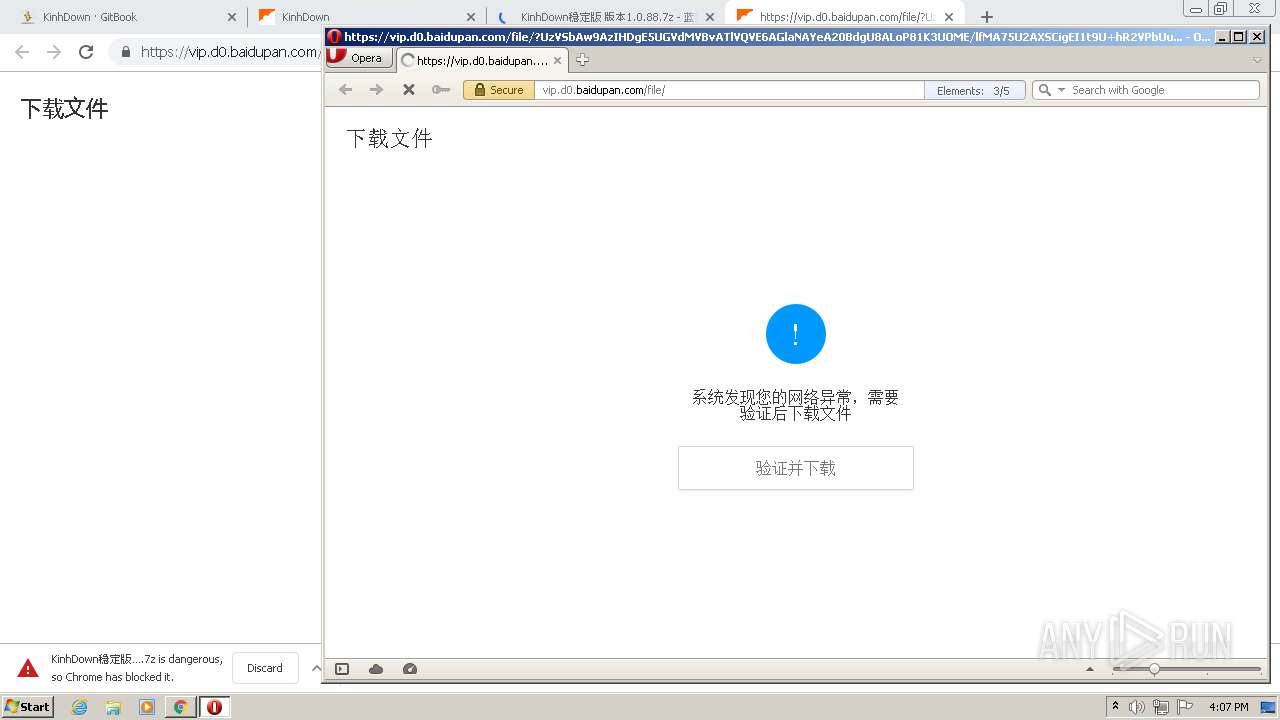
Task: Expand the closed tabs list arrow in Opera
Action: pos(1257,60)
